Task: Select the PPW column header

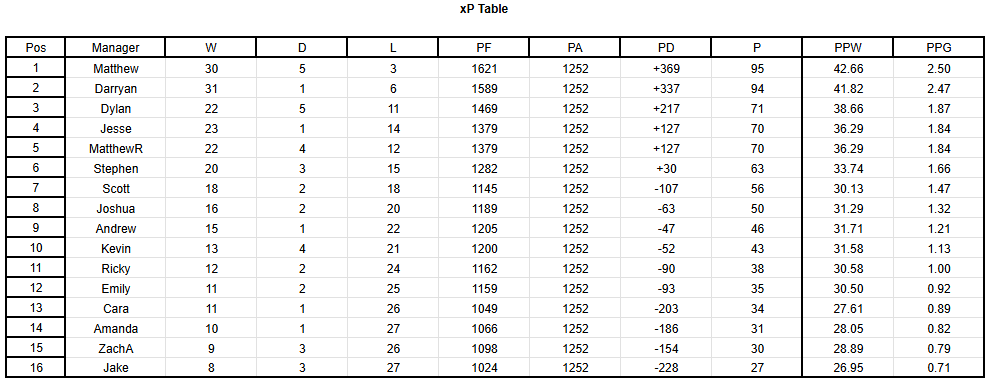Action: [848, 47]
